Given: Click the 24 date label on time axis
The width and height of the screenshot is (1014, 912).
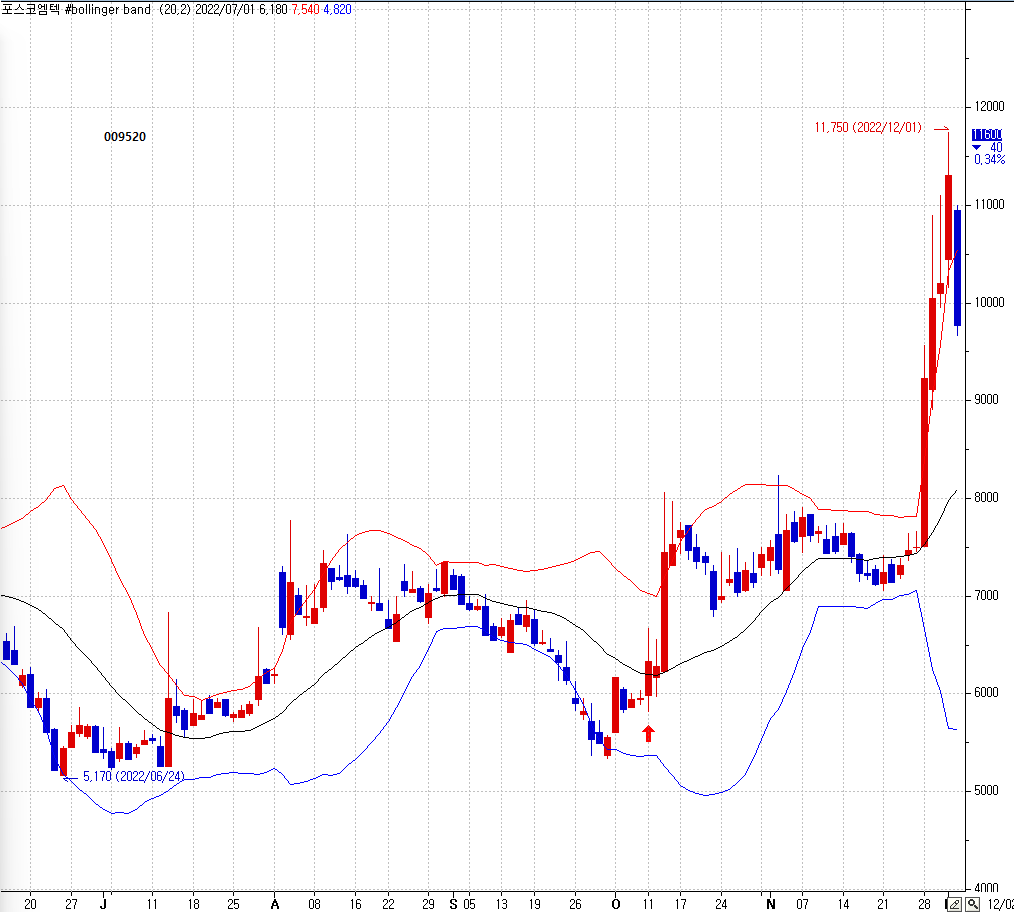Looking at the screenshot, I should [721, 904].
